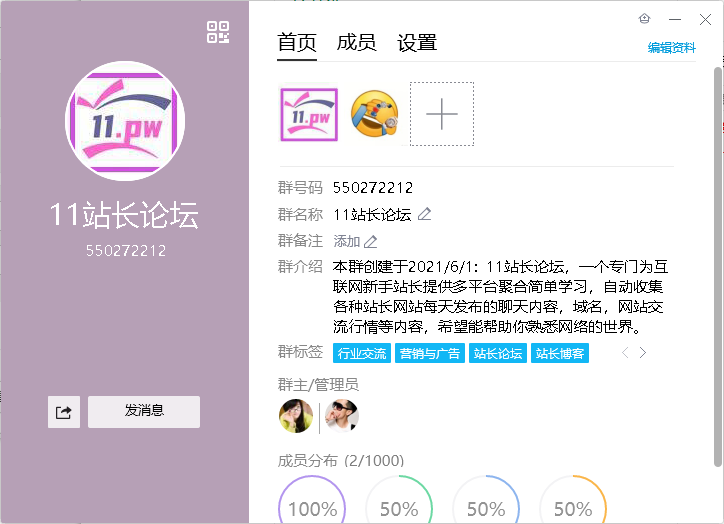Click the group owner's avatar

(x=296, y=415)
